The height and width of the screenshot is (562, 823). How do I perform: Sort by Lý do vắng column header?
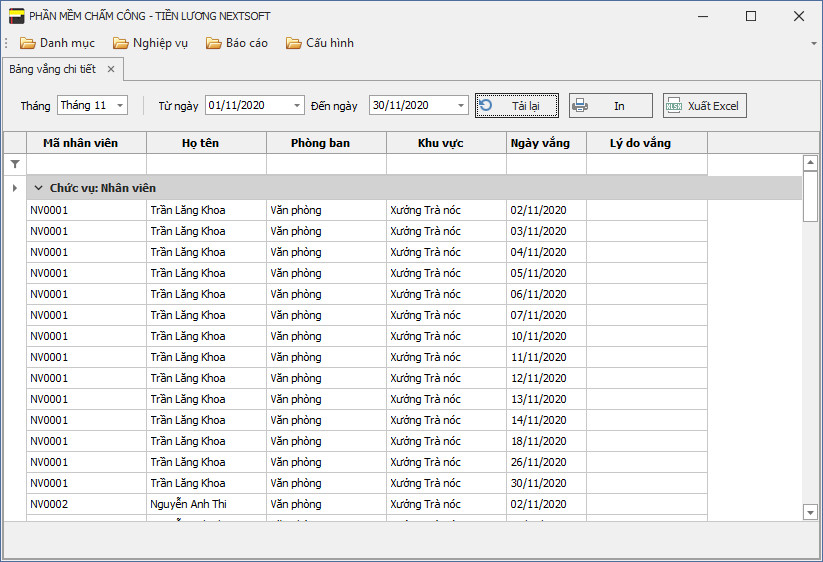pos(647,143)
